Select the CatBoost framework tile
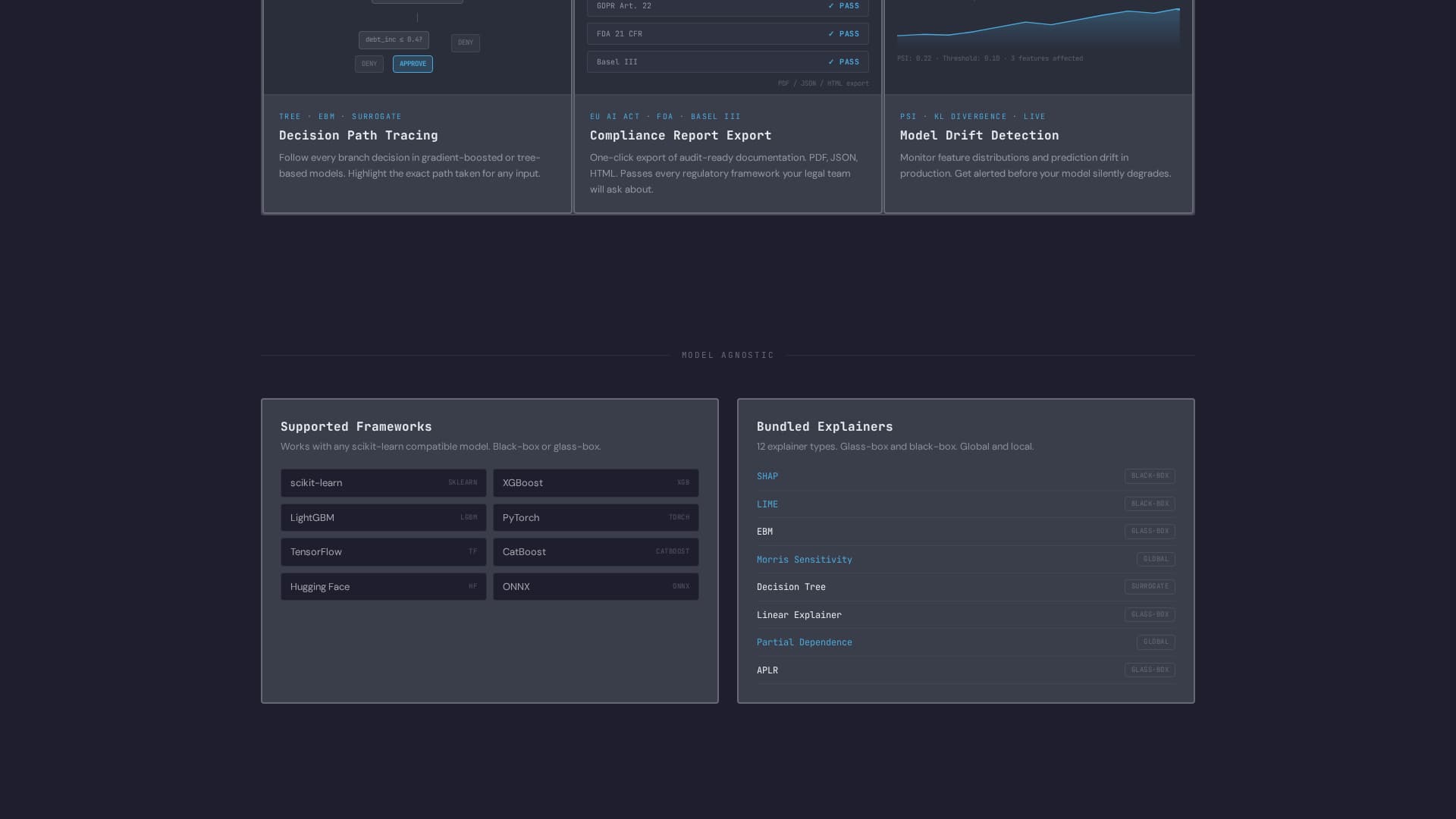 [x=596, y=552]
